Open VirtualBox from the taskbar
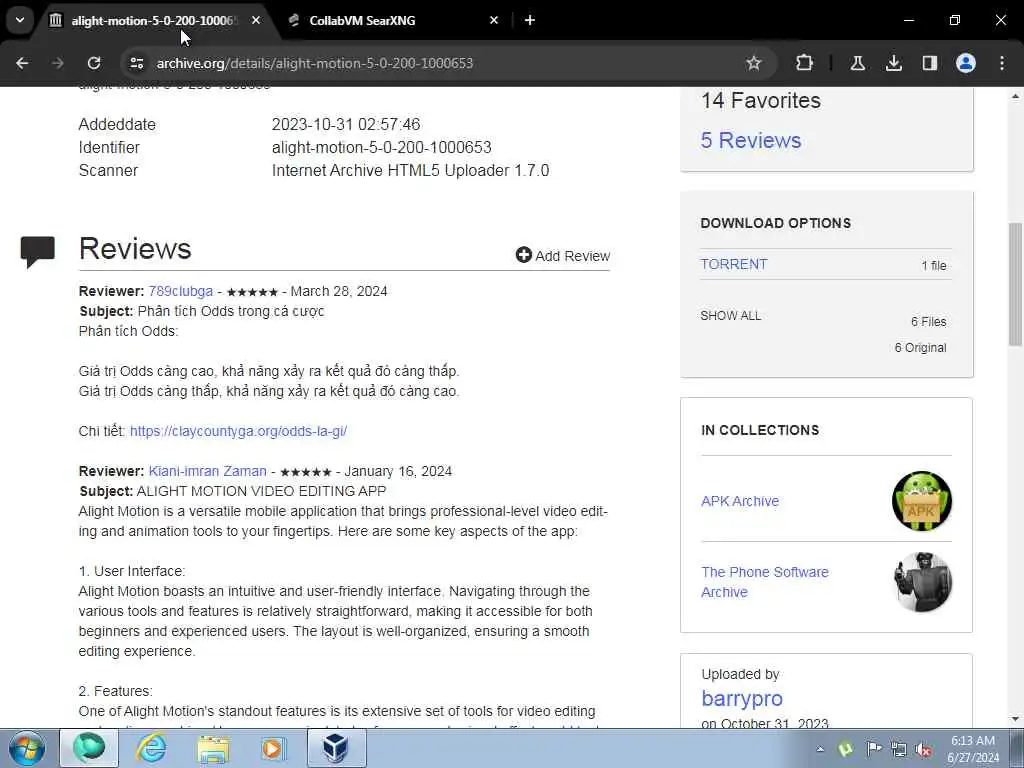Image resolution: width=1024 pixels, height=768 pixels. [x=336, y=748]
